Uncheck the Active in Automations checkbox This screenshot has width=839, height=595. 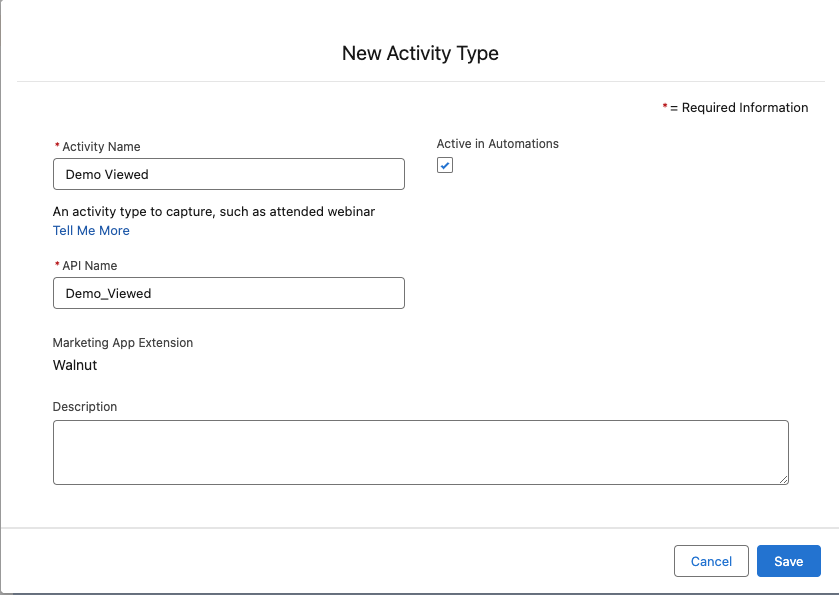(445, 165)
